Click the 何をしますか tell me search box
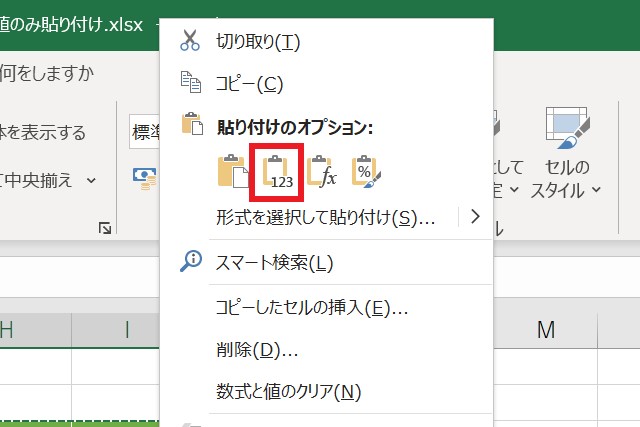Image resolution: width=640 pixels, height=427 pixels. [x=47, y=73]
